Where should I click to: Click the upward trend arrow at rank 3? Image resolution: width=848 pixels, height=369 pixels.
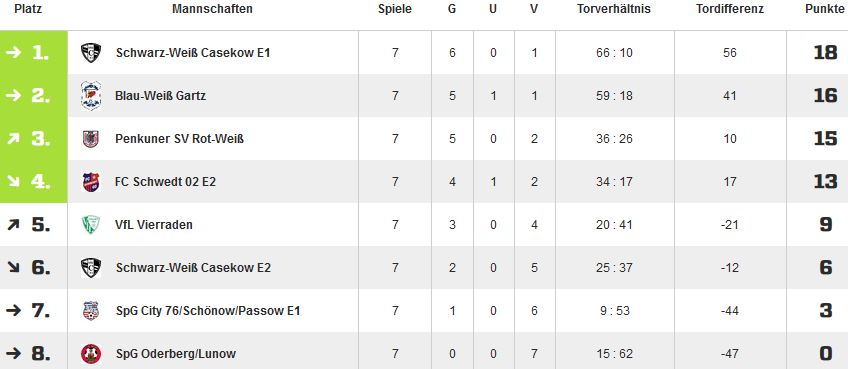click(x=13, y=139)
